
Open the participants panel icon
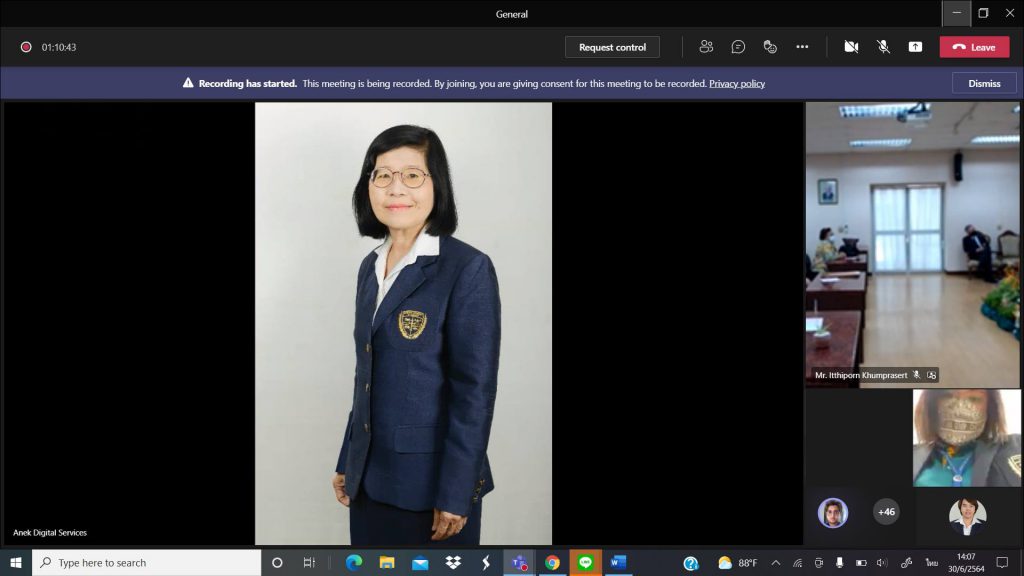click(706, 46)
